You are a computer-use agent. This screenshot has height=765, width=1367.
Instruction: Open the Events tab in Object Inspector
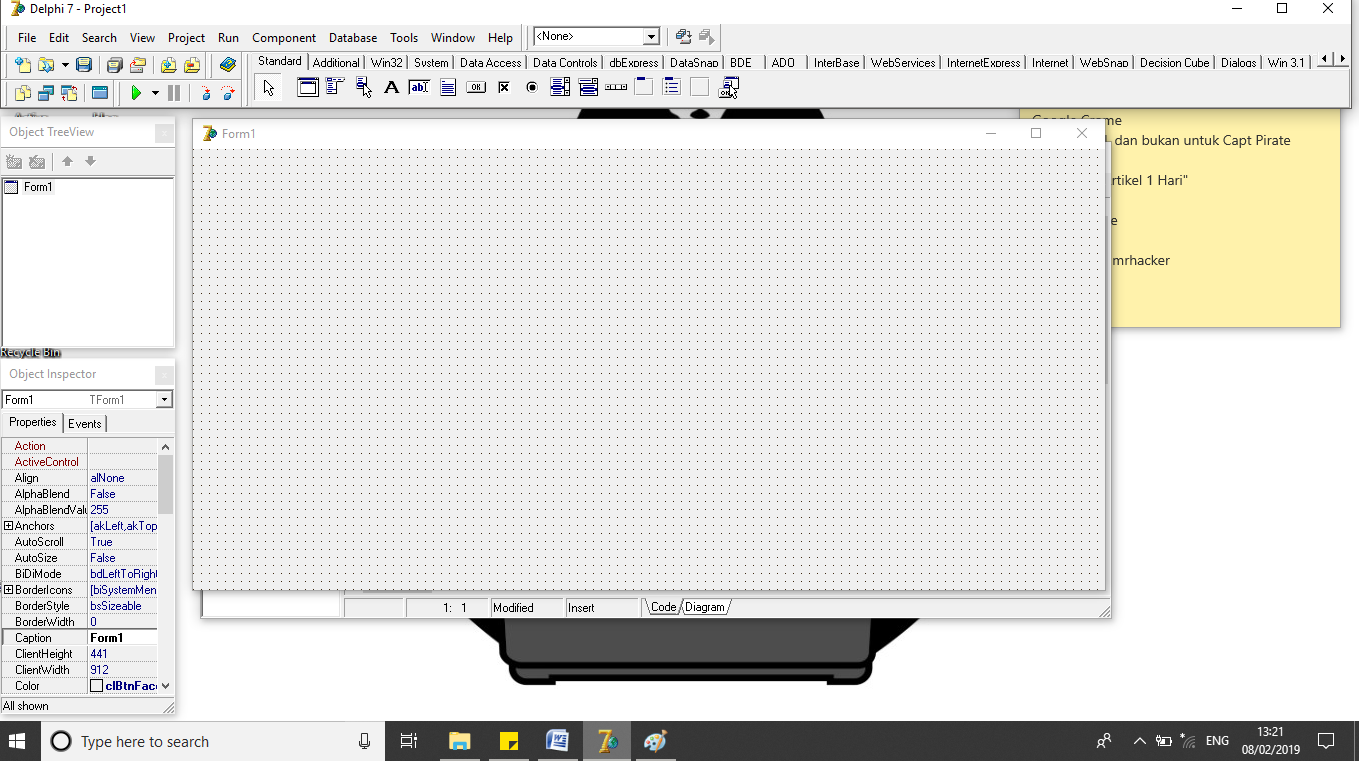point(85,423)
